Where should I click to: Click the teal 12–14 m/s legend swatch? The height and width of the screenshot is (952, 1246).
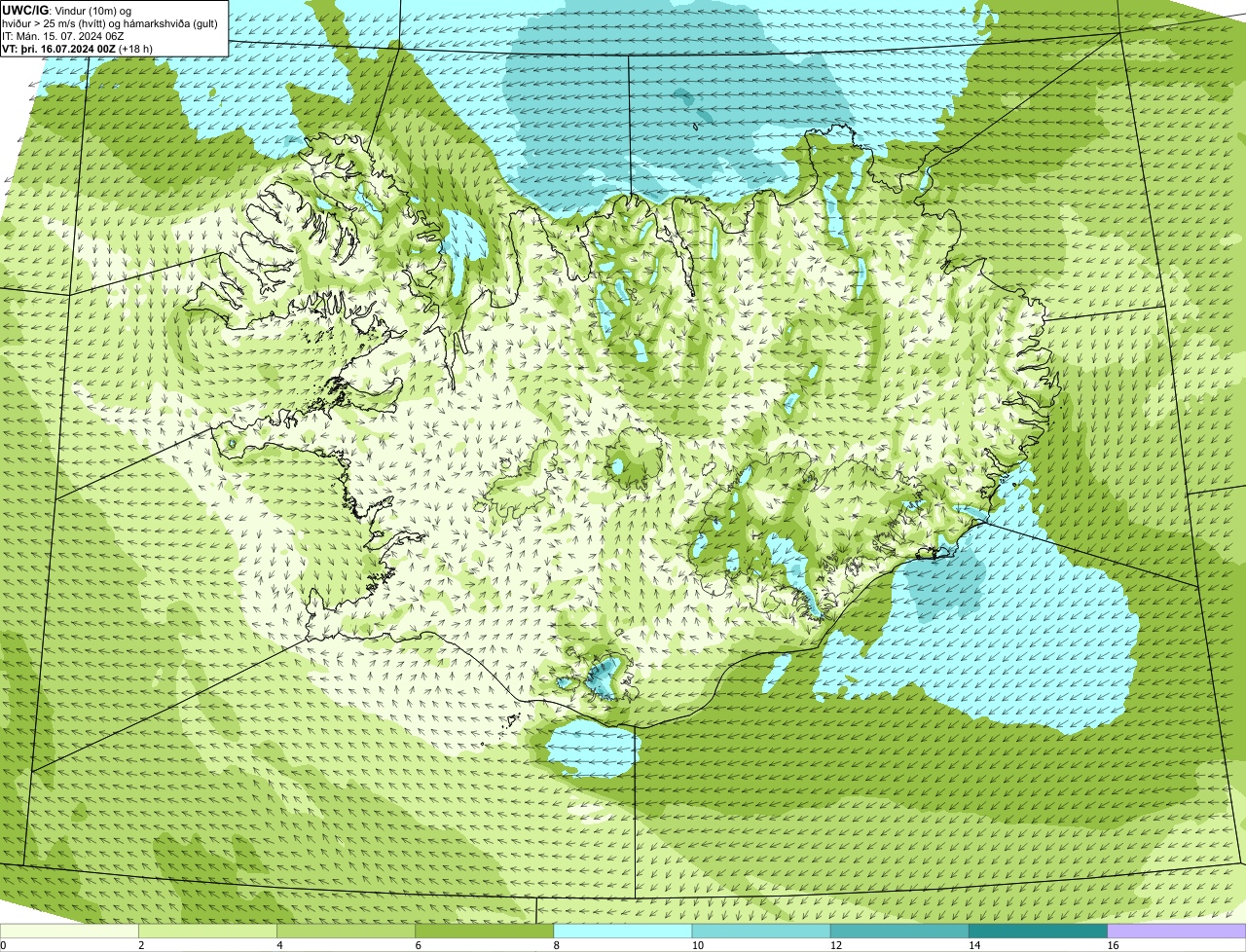tap(899, 932)
